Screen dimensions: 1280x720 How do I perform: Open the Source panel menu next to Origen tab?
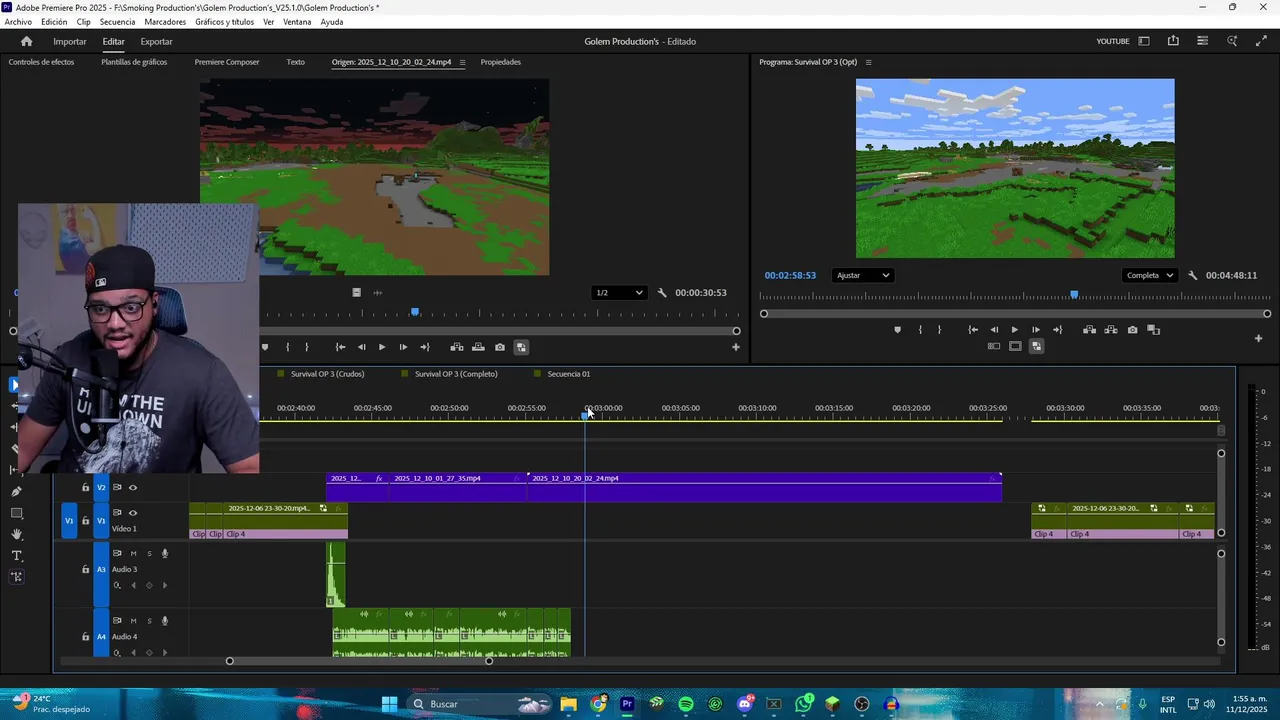pyautogui.click(x=462, y=62)
